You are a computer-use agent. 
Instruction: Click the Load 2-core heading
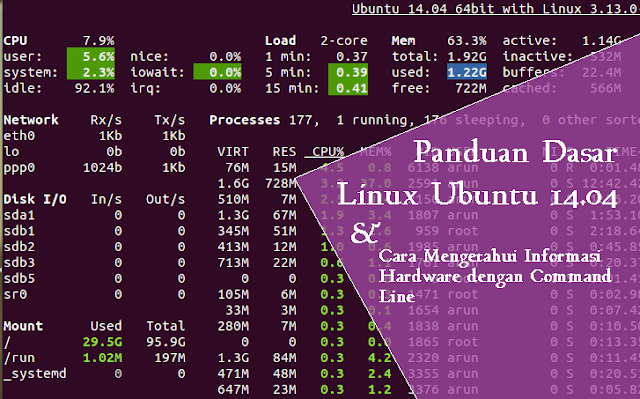316,41
